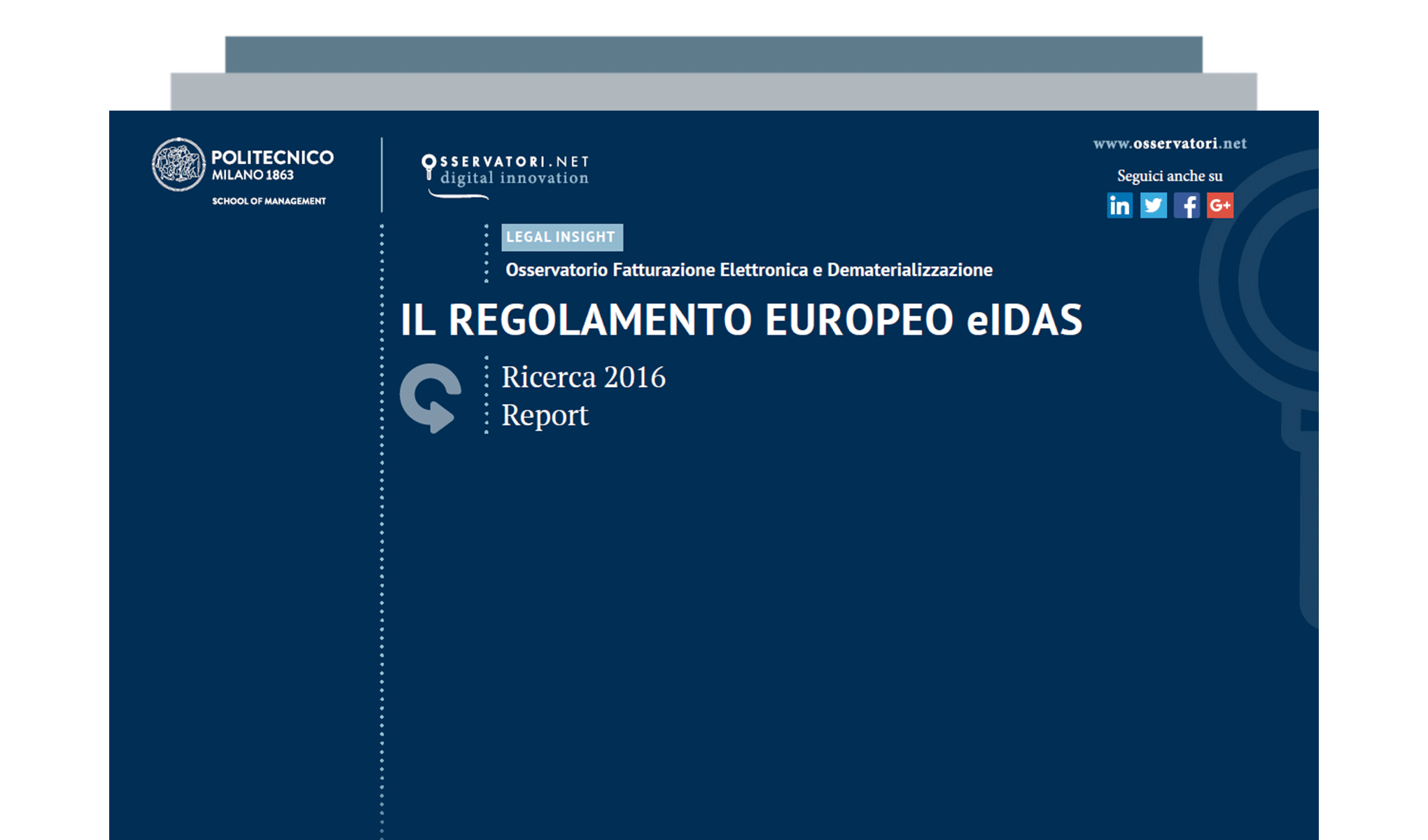The image size is (1428, 840).
Task: Click the Politecnico Milano circular seal logo
Action: (178, 164)
